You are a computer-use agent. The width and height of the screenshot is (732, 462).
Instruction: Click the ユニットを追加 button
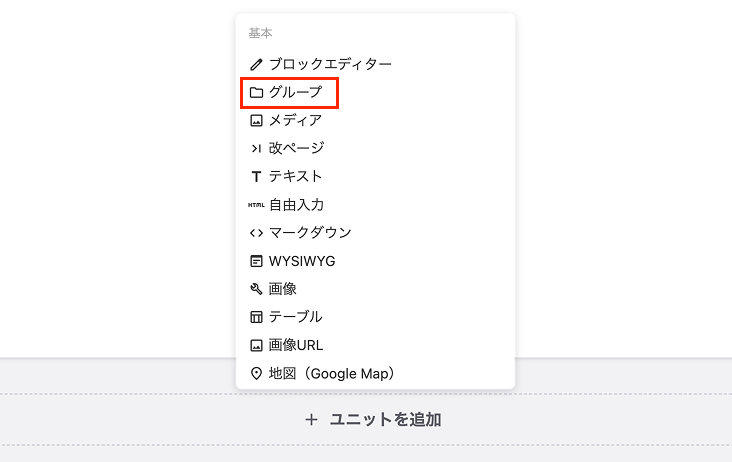point(373,420)
